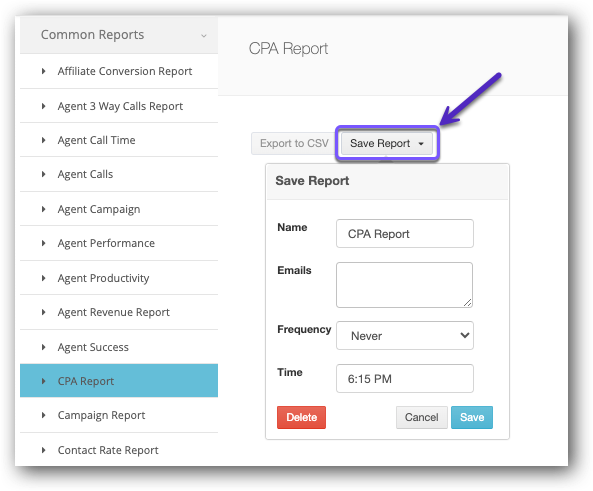Viewport: 593px width, 491px height.
Task: Click the Emails text area
Action: (x=404, y=285)
